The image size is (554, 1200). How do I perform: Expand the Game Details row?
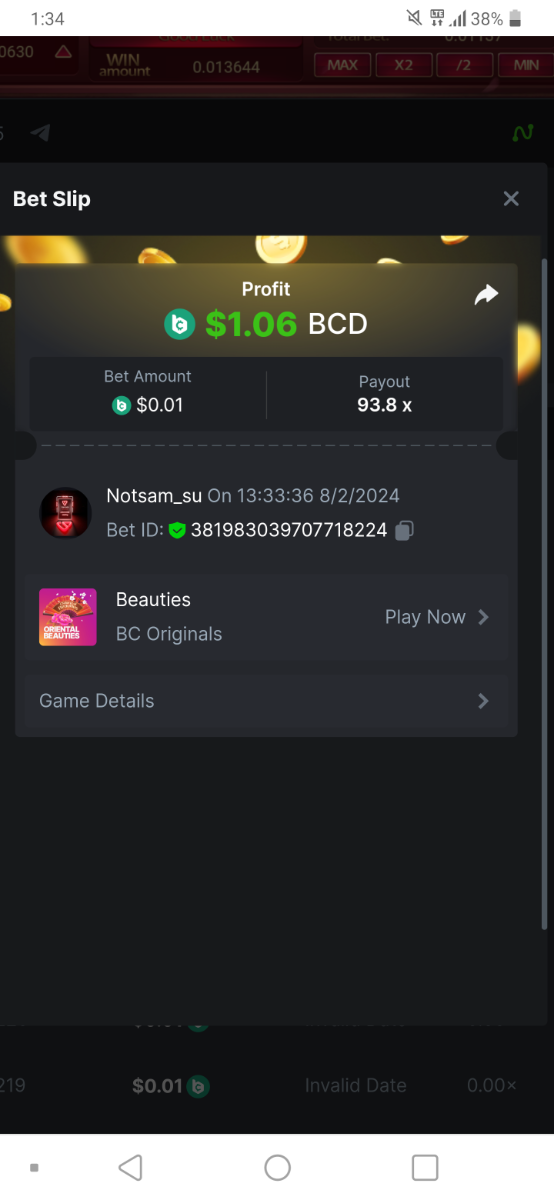pyautogui.click(x=266, y=701)
